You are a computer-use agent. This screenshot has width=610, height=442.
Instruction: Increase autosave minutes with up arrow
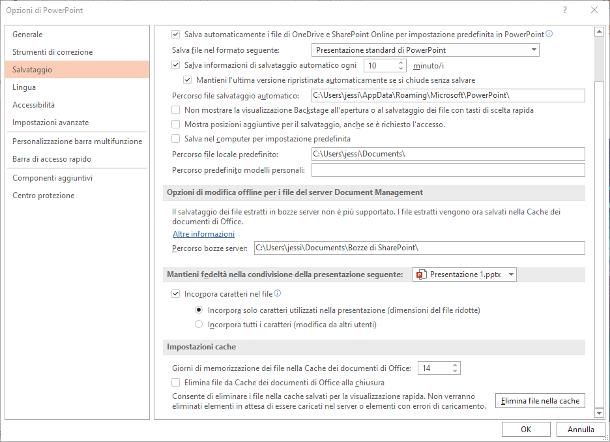[x=401, y=62]
